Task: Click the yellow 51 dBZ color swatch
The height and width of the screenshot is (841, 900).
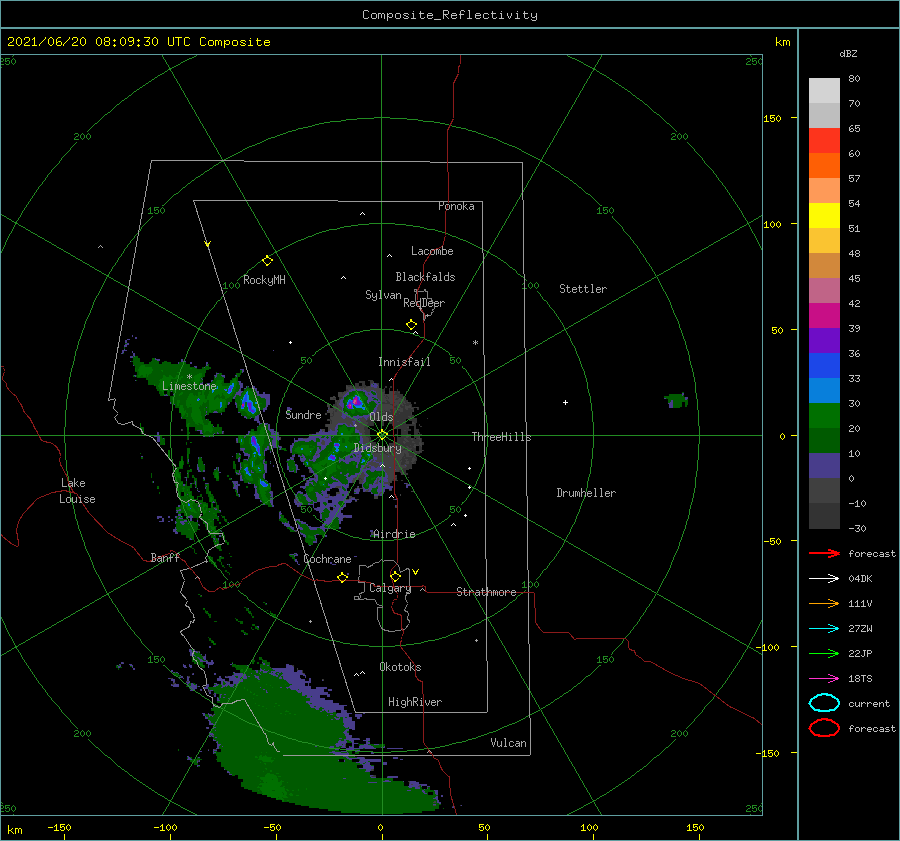Action: 824,215
